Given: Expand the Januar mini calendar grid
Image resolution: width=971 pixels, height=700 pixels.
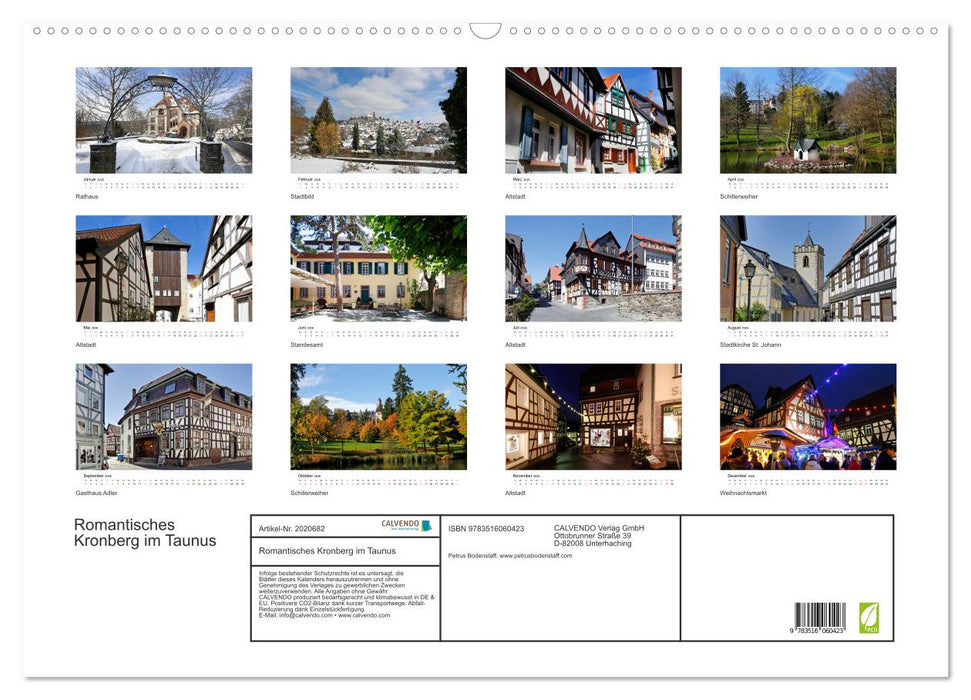Looking at the screenshot, I should coord(163,183).
